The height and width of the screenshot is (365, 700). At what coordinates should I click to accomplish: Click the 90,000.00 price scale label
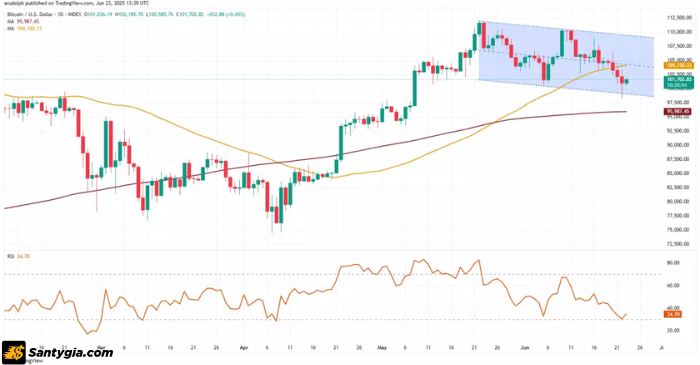pyautogui.click(x=679, y=145)
